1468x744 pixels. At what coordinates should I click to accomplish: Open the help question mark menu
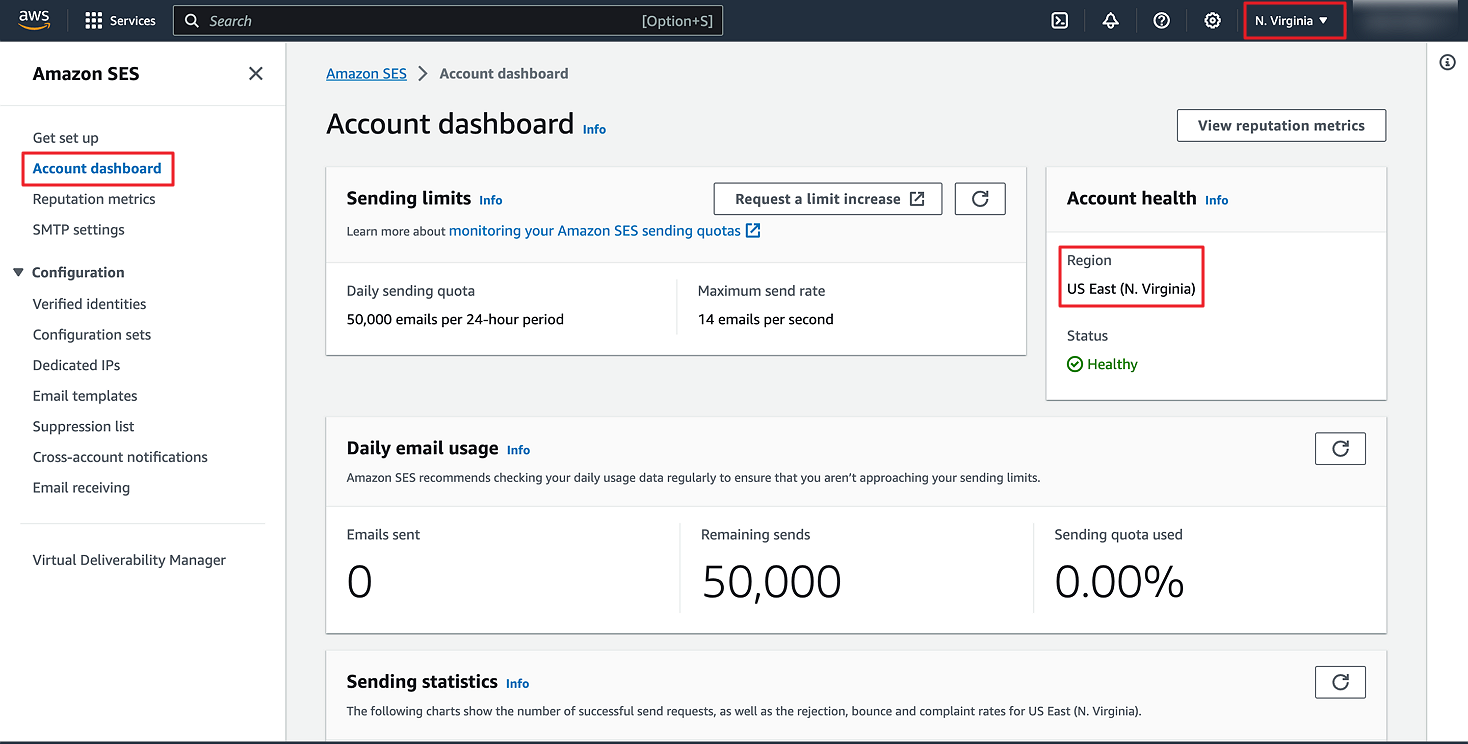click(1161, 20)
